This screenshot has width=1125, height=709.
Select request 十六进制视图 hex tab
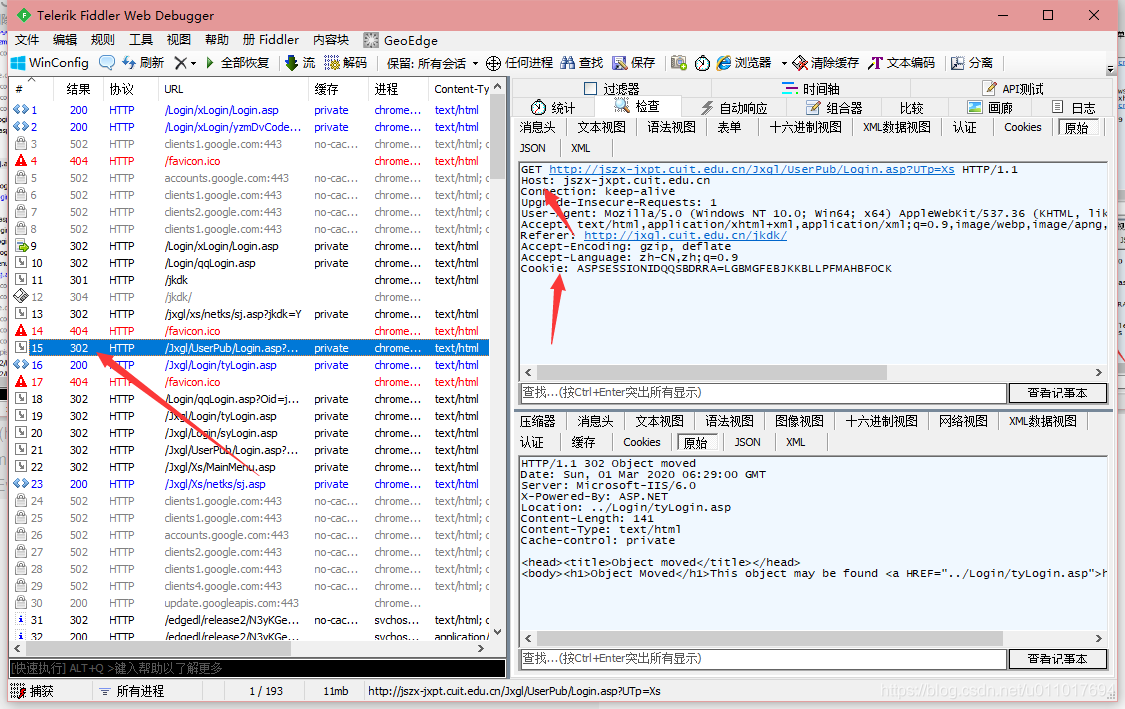point(805,127)
